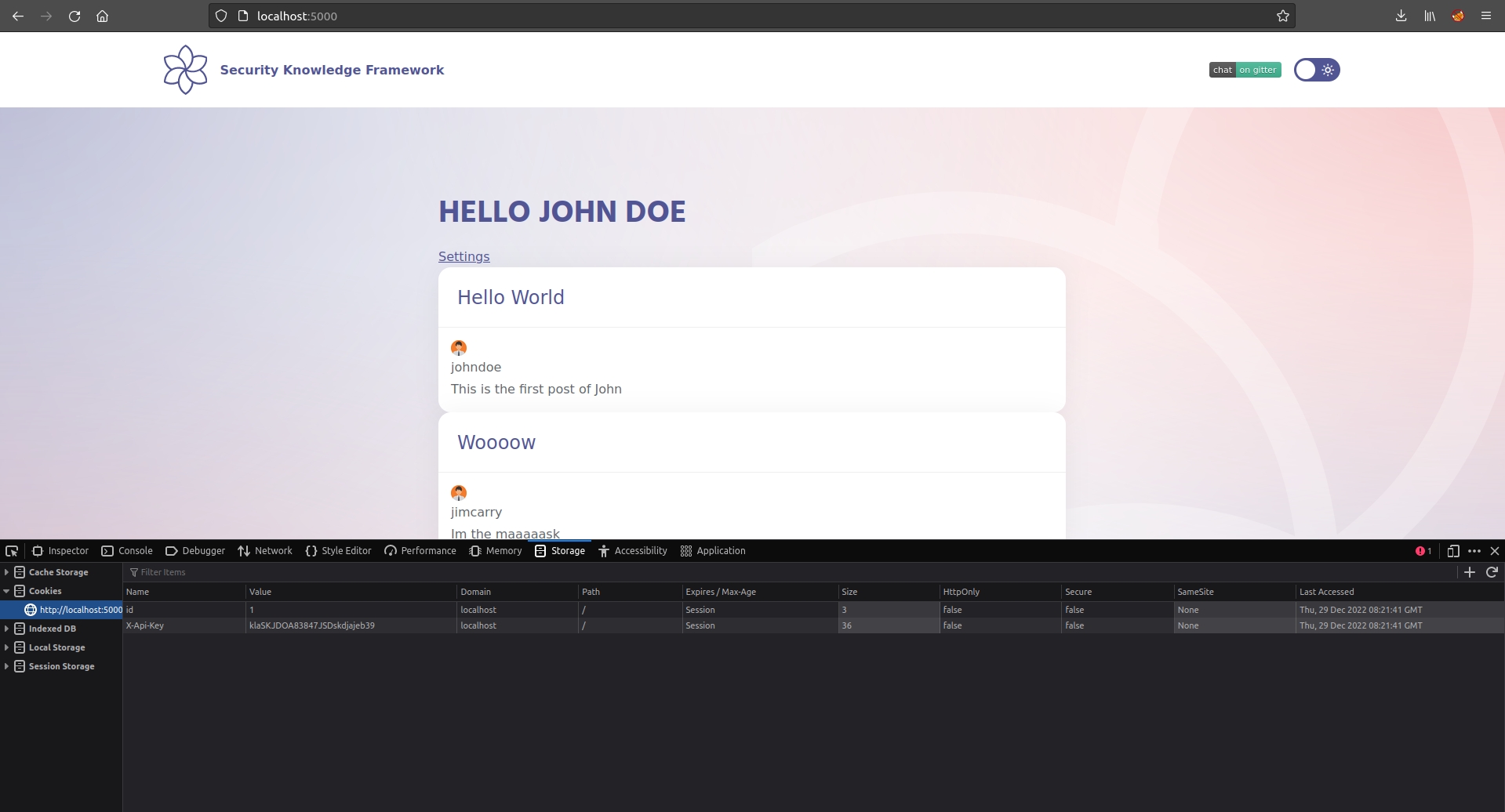Bookmark this page with the star icon
The height and width of the screenshot is (812, 1505).
point(1282,16)
